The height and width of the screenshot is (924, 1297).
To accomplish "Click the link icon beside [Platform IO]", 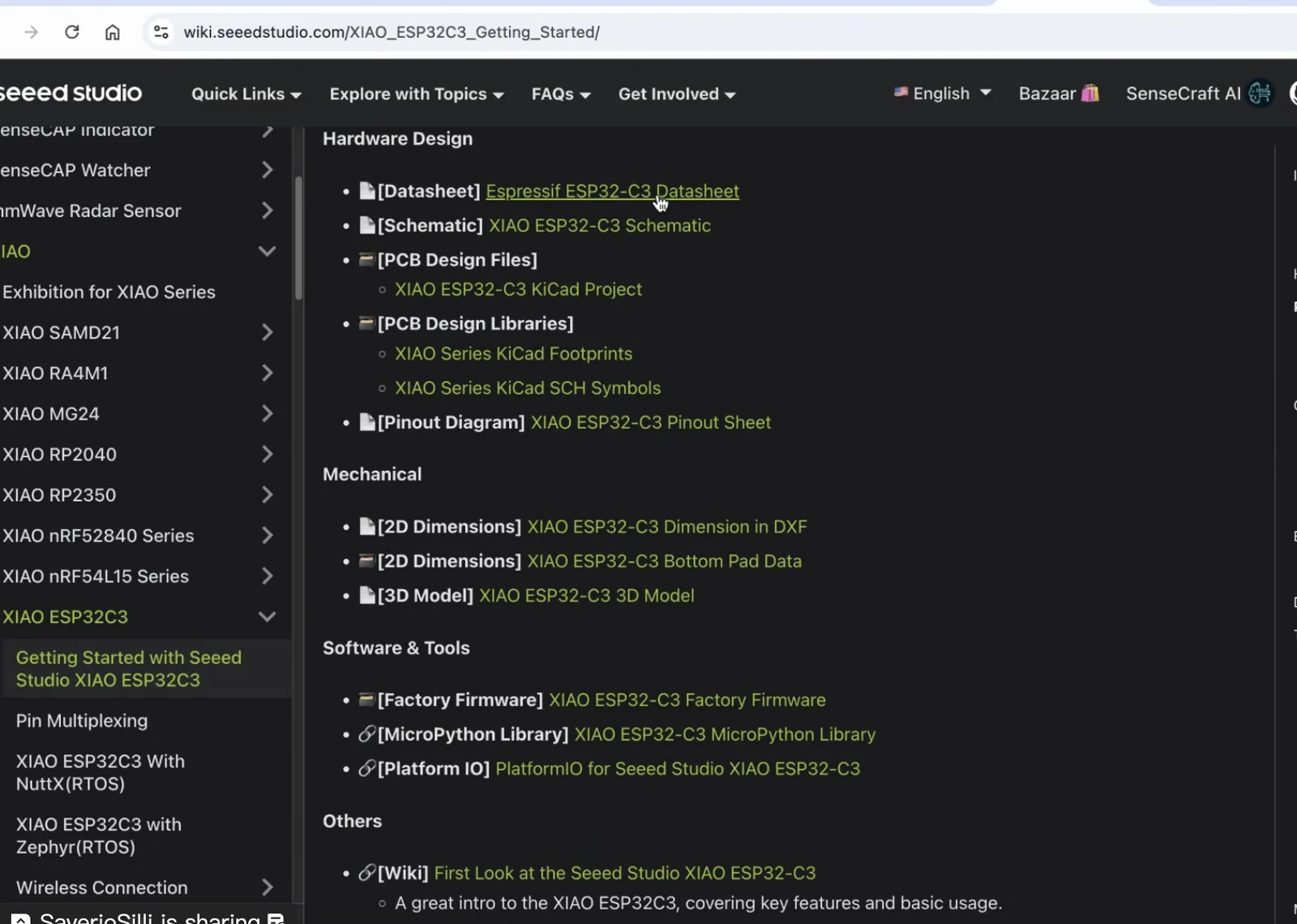I will pyautogui.click(x=367, y=768).
